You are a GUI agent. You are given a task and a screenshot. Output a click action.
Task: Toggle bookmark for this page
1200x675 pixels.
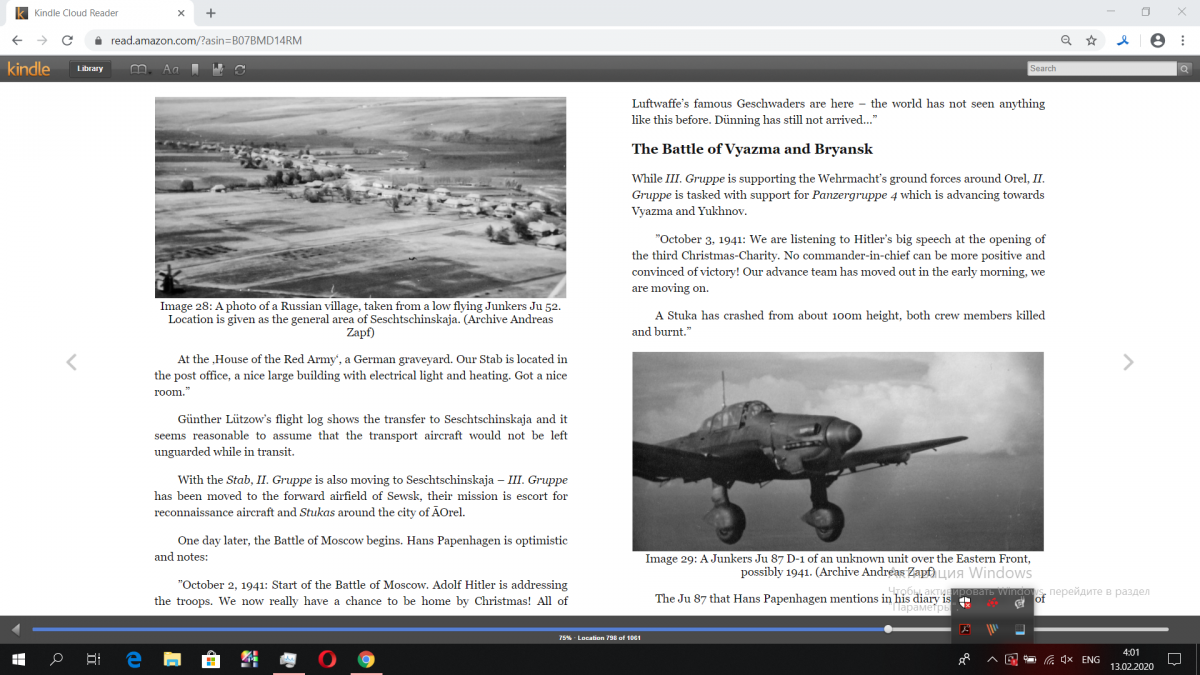[x=195, y=69]
